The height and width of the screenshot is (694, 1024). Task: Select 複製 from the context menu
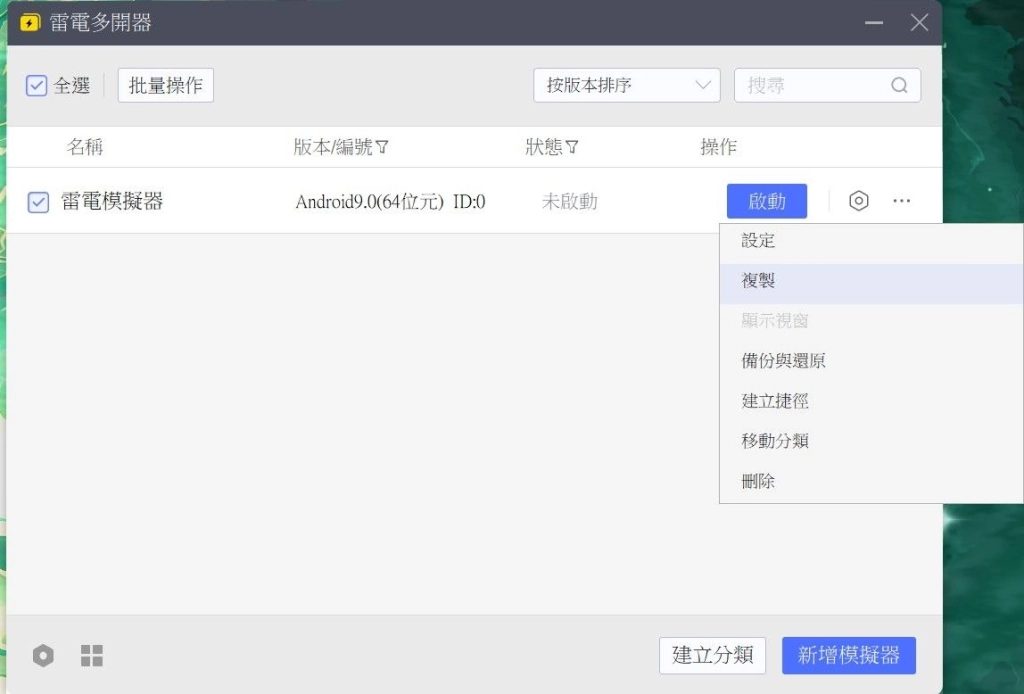click(x=758, y=281)
